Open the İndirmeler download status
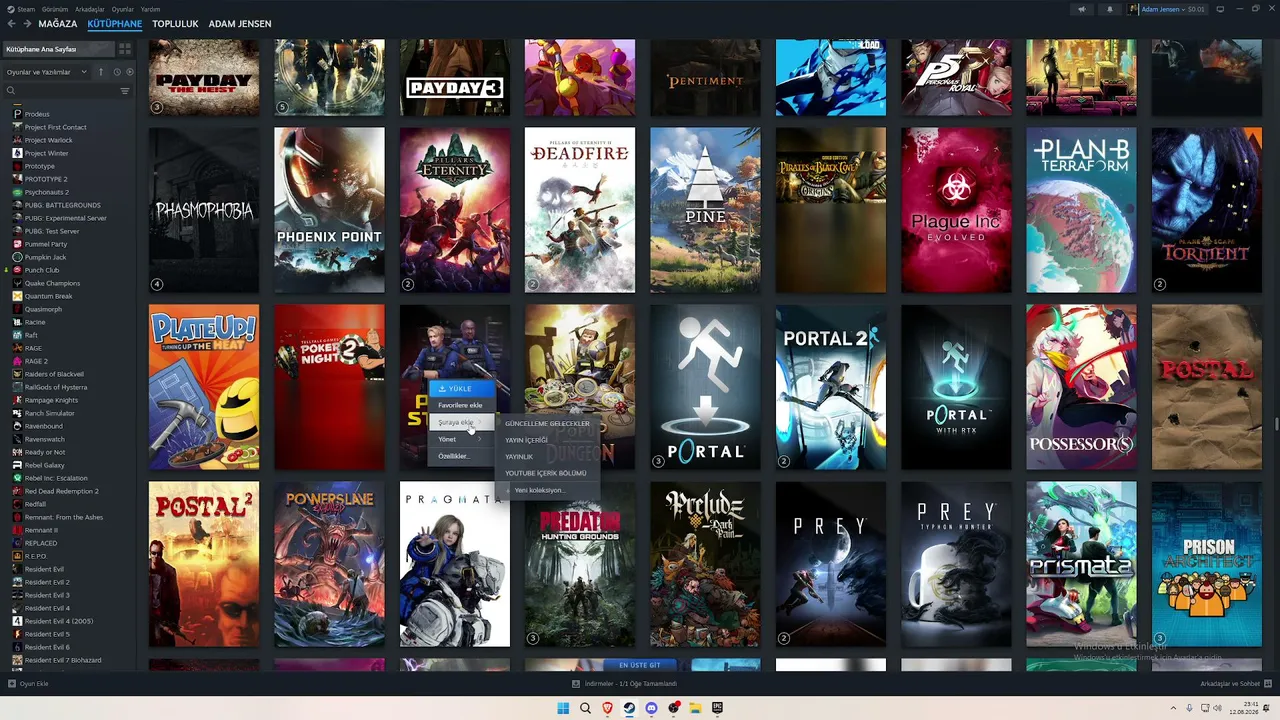Screen dimensions: 1280x720 coord(625,684)
